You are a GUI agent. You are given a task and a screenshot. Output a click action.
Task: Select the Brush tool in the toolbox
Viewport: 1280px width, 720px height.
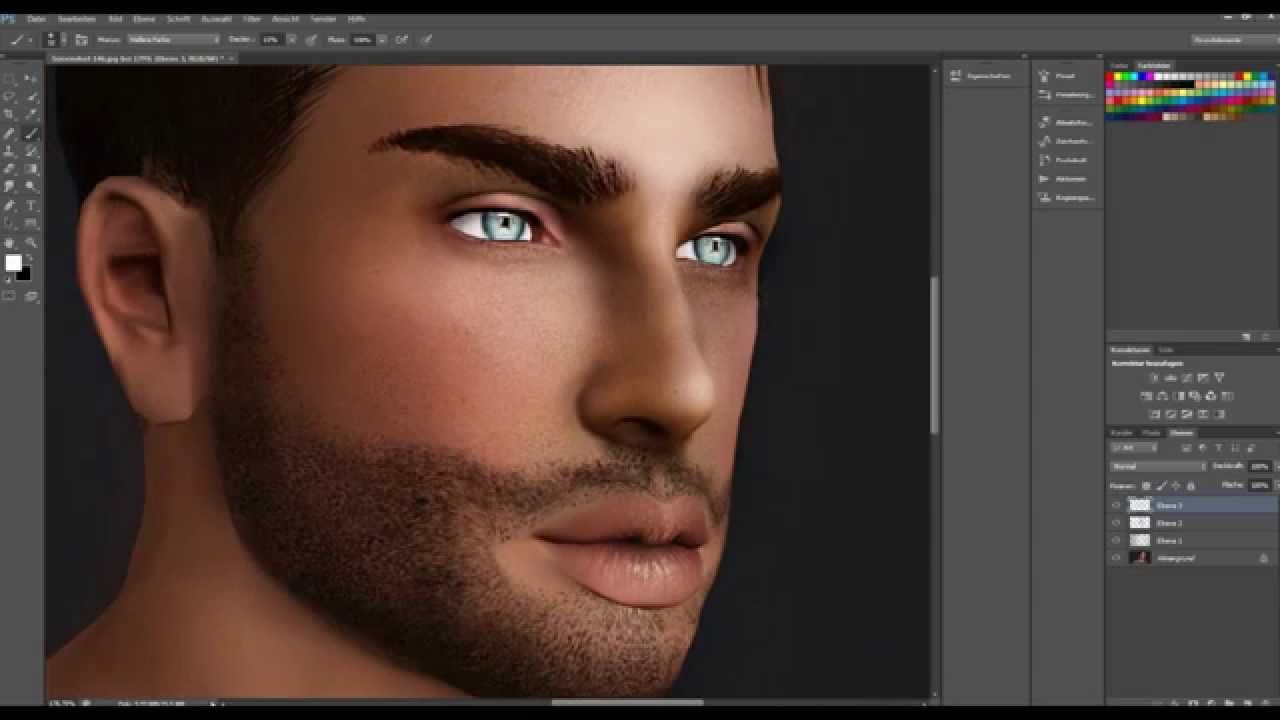coord(31,133)
